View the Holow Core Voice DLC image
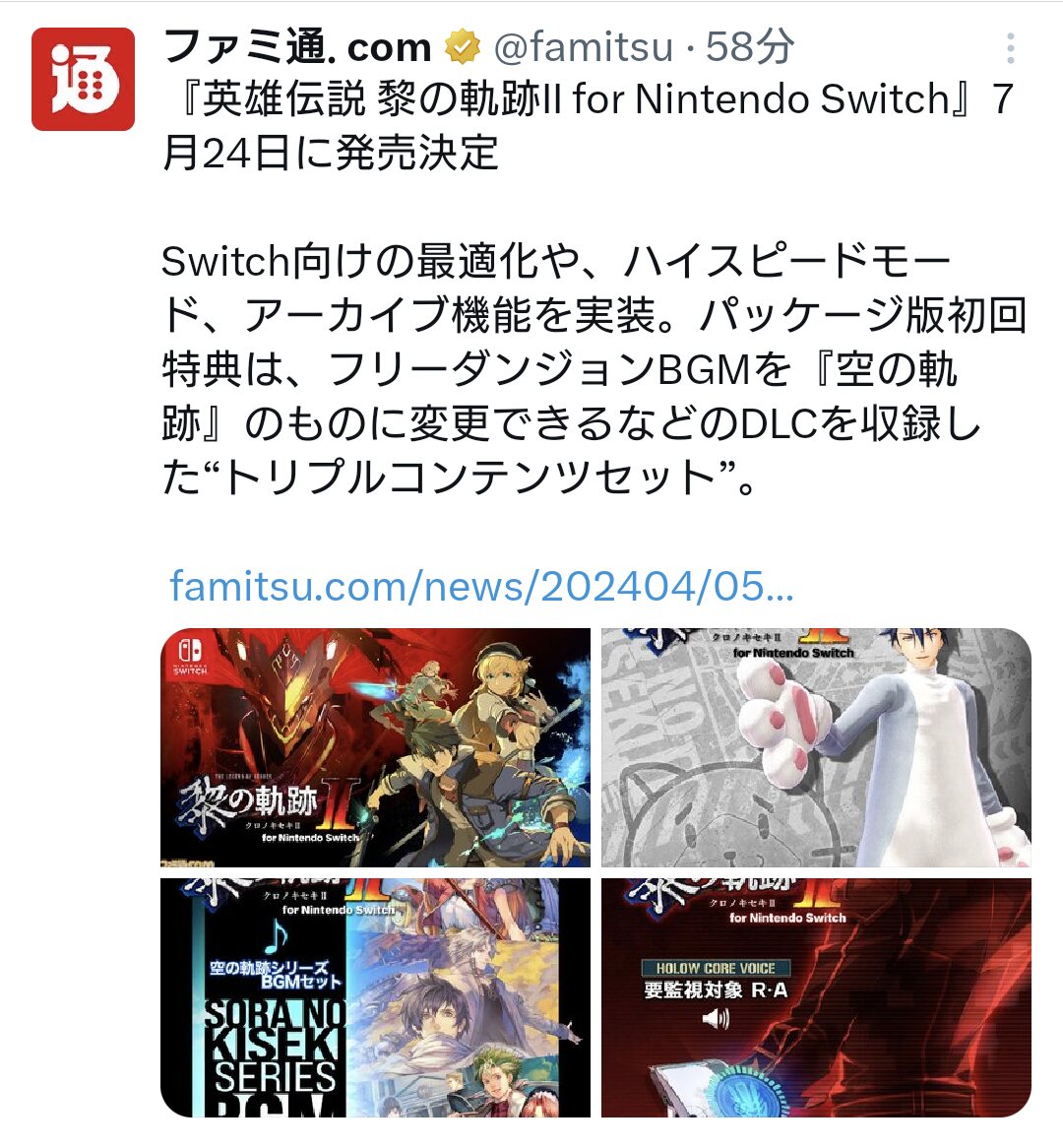The height and width of the screenshot is (1148, 1063). (816, 997)
